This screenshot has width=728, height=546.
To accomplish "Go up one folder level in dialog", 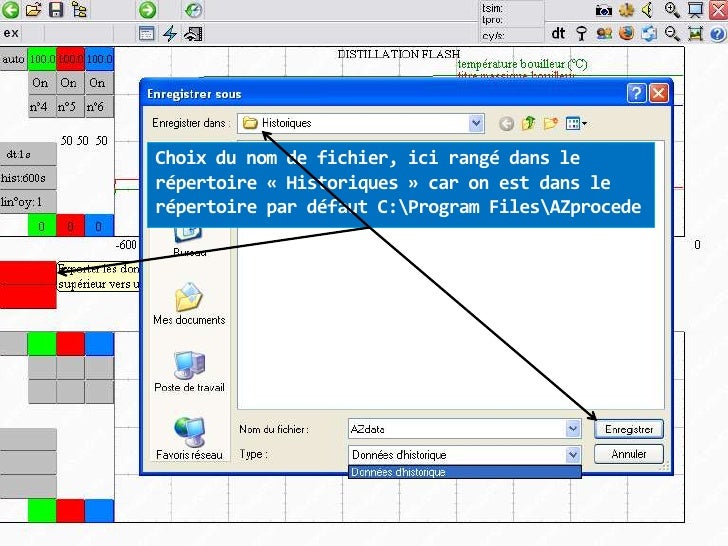I will tap(528, 124).
